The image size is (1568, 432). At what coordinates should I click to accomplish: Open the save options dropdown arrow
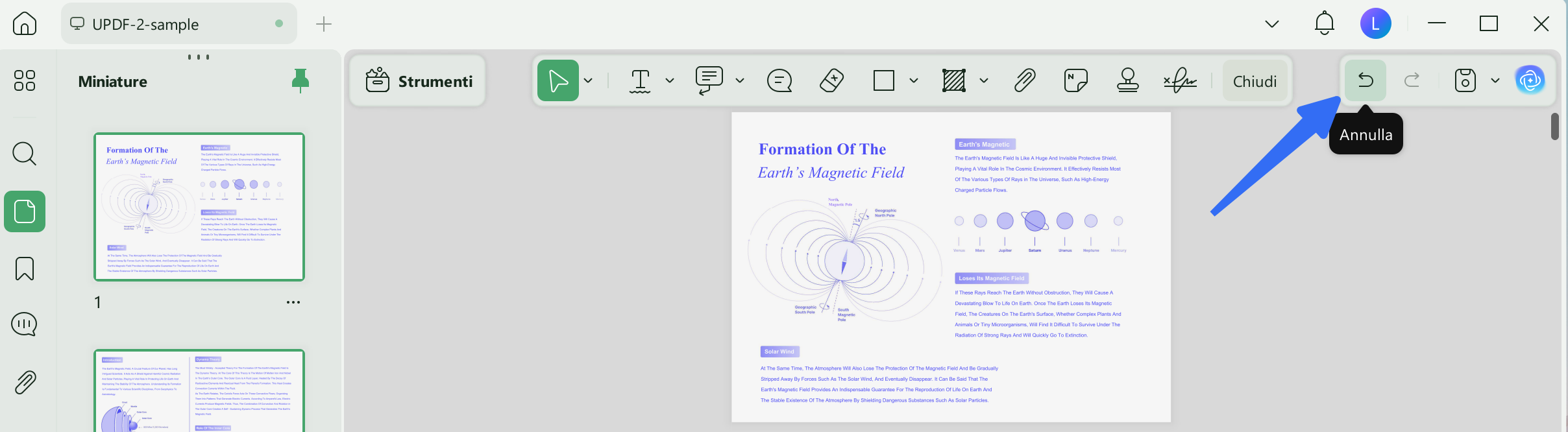(x=1495, y=80)
